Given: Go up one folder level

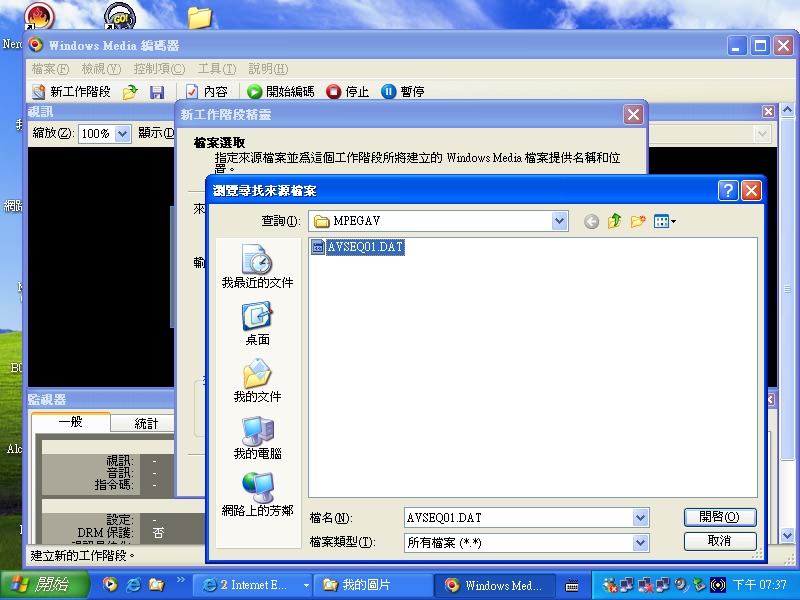Looking at the screenshot, I should pos(614,221).
